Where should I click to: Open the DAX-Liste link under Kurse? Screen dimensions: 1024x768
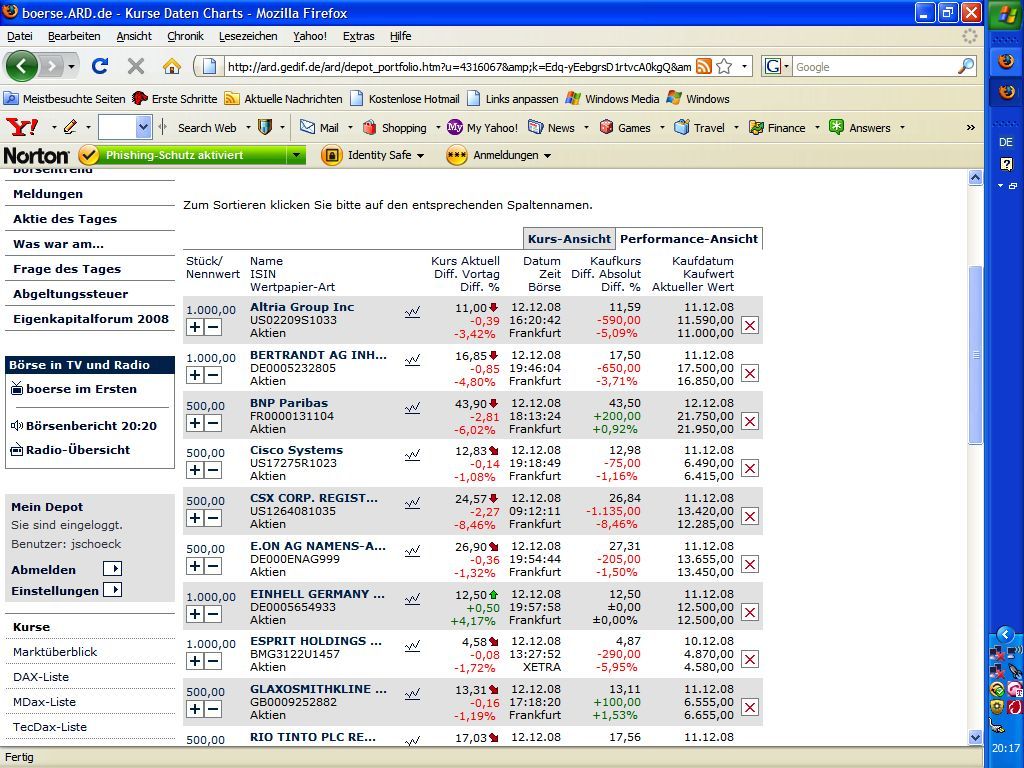coord(41,677)
